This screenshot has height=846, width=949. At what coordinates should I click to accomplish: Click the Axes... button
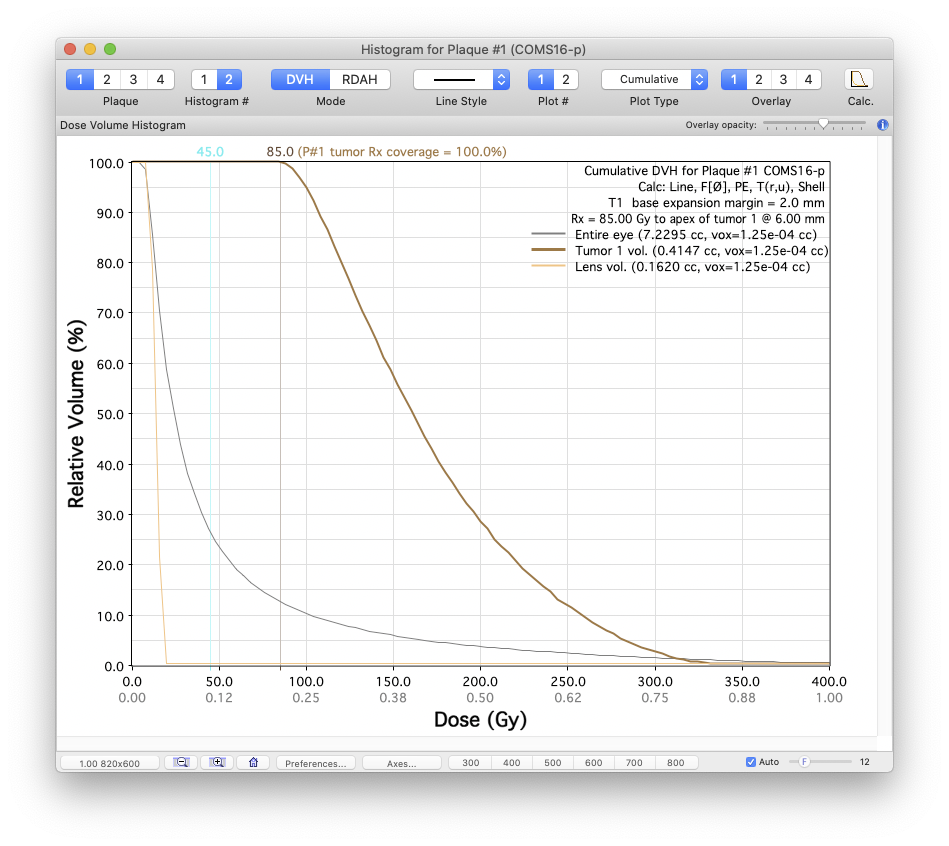pyautogui.click(x=402, y=763)
